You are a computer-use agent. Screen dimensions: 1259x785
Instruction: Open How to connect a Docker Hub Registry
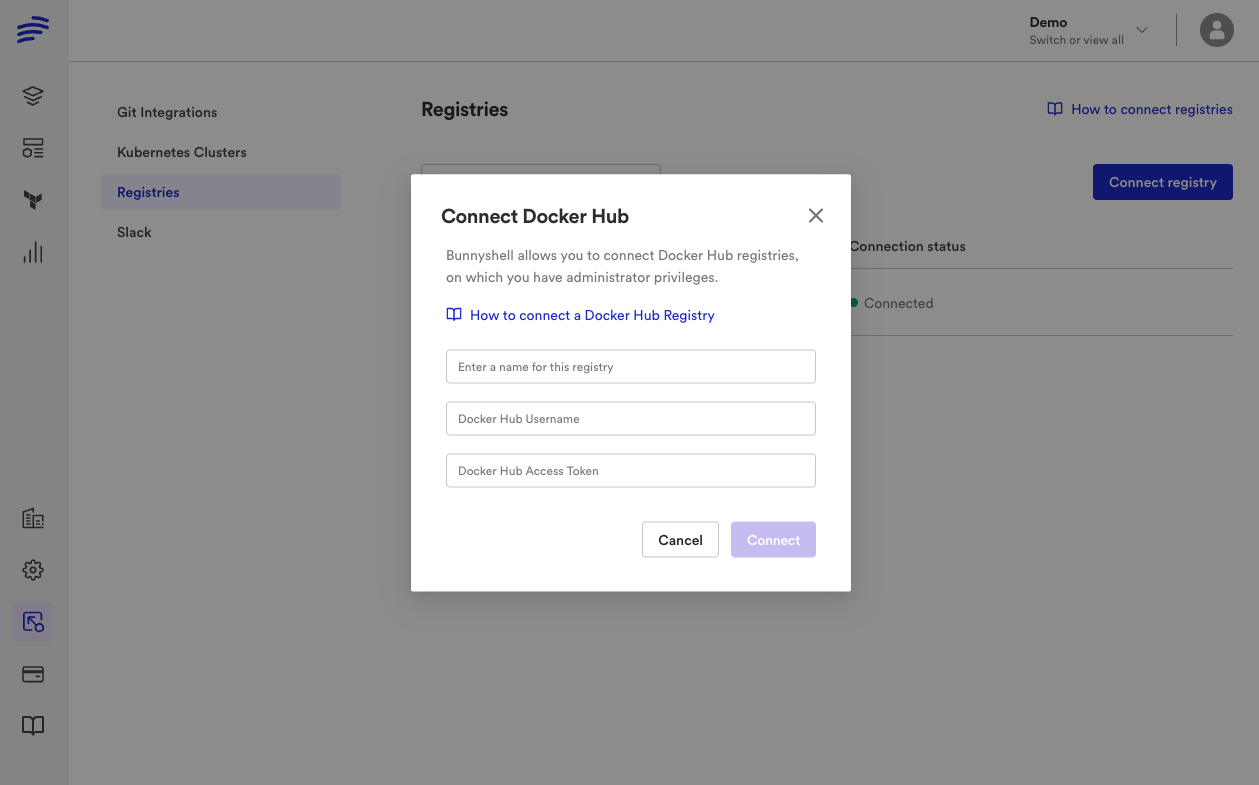[592, 315]
